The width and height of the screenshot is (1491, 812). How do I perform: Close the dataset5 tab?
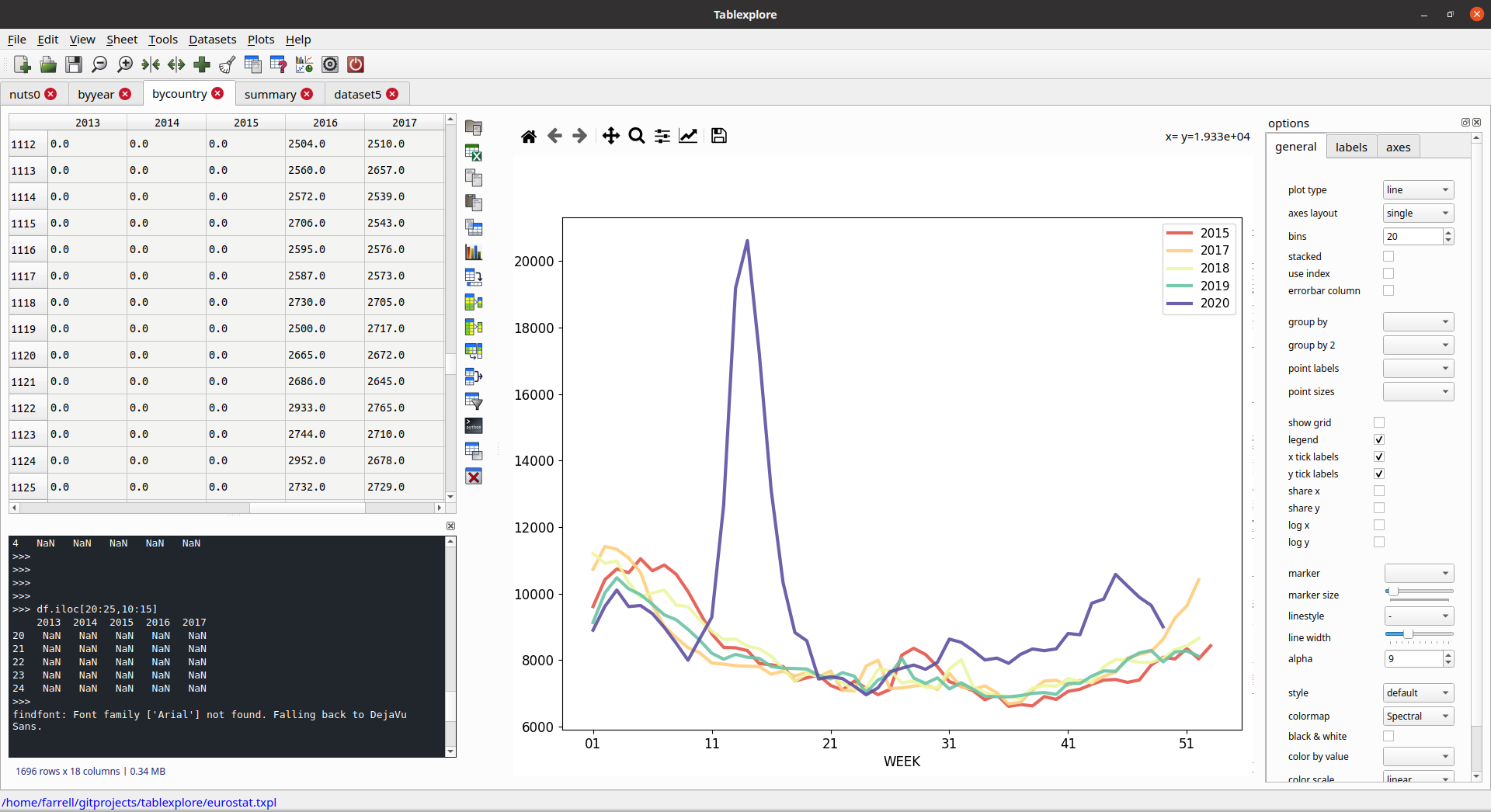coord(392,94)
